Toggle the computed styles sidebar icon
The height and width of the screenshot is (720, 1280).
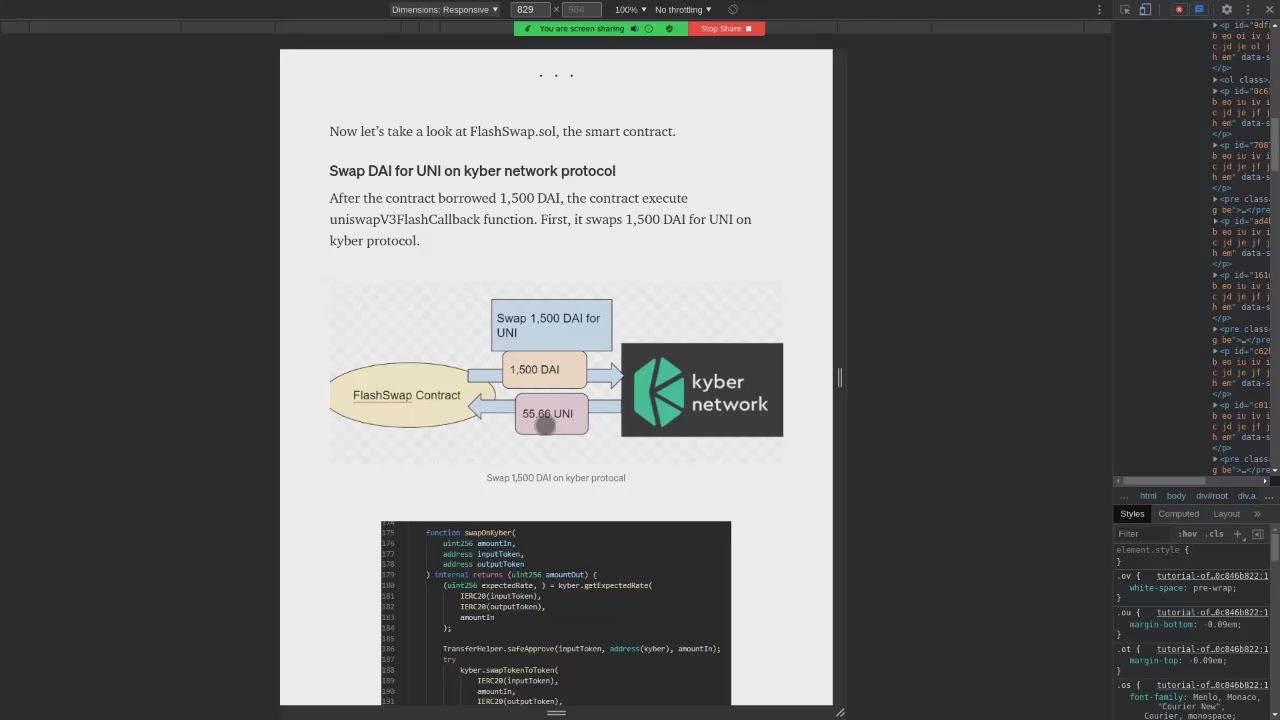[1258, 534]
